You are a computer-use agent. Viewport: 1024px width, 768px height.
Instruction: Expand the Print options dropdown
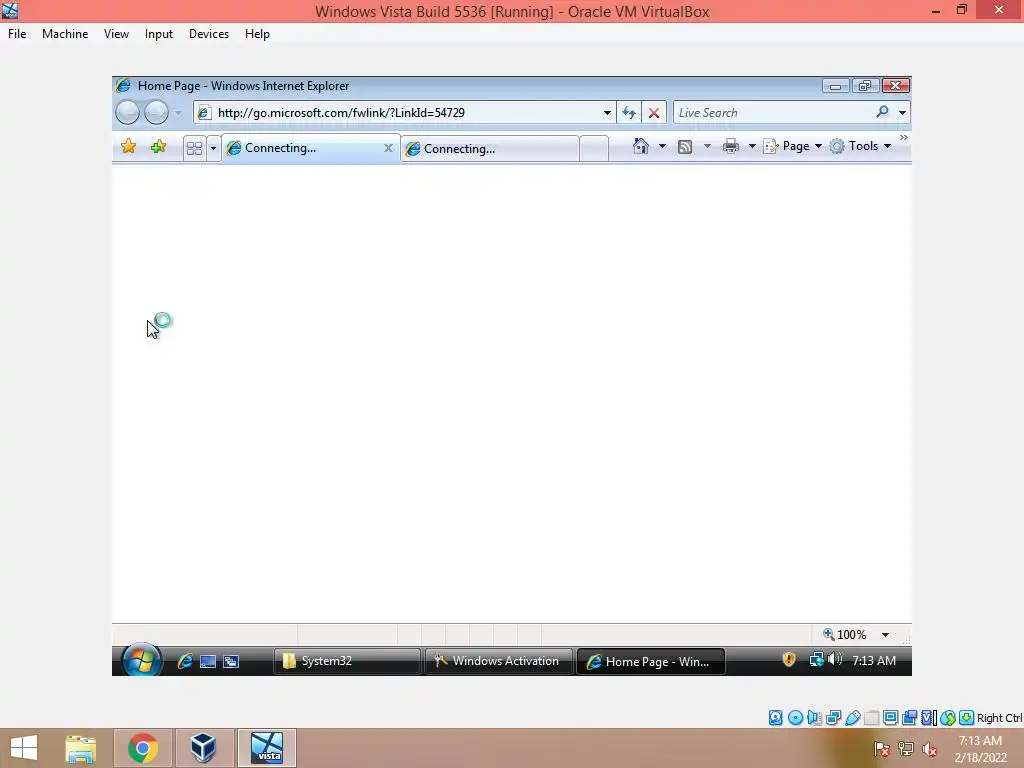pyautogui.click(x=752, y=146)
